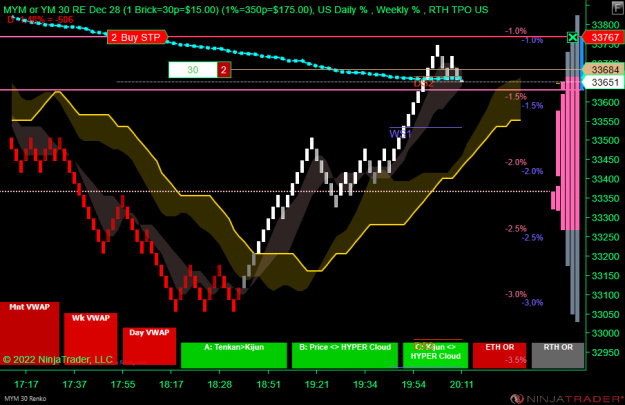Click the RTH OR gray indicator box

click(558, 355)
